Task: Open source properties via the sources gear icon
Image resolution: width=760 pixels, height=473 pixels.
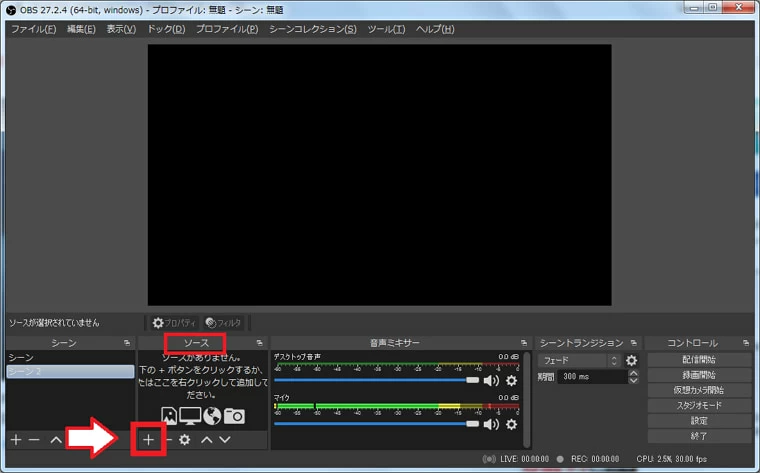Action: tap(184, 439)
